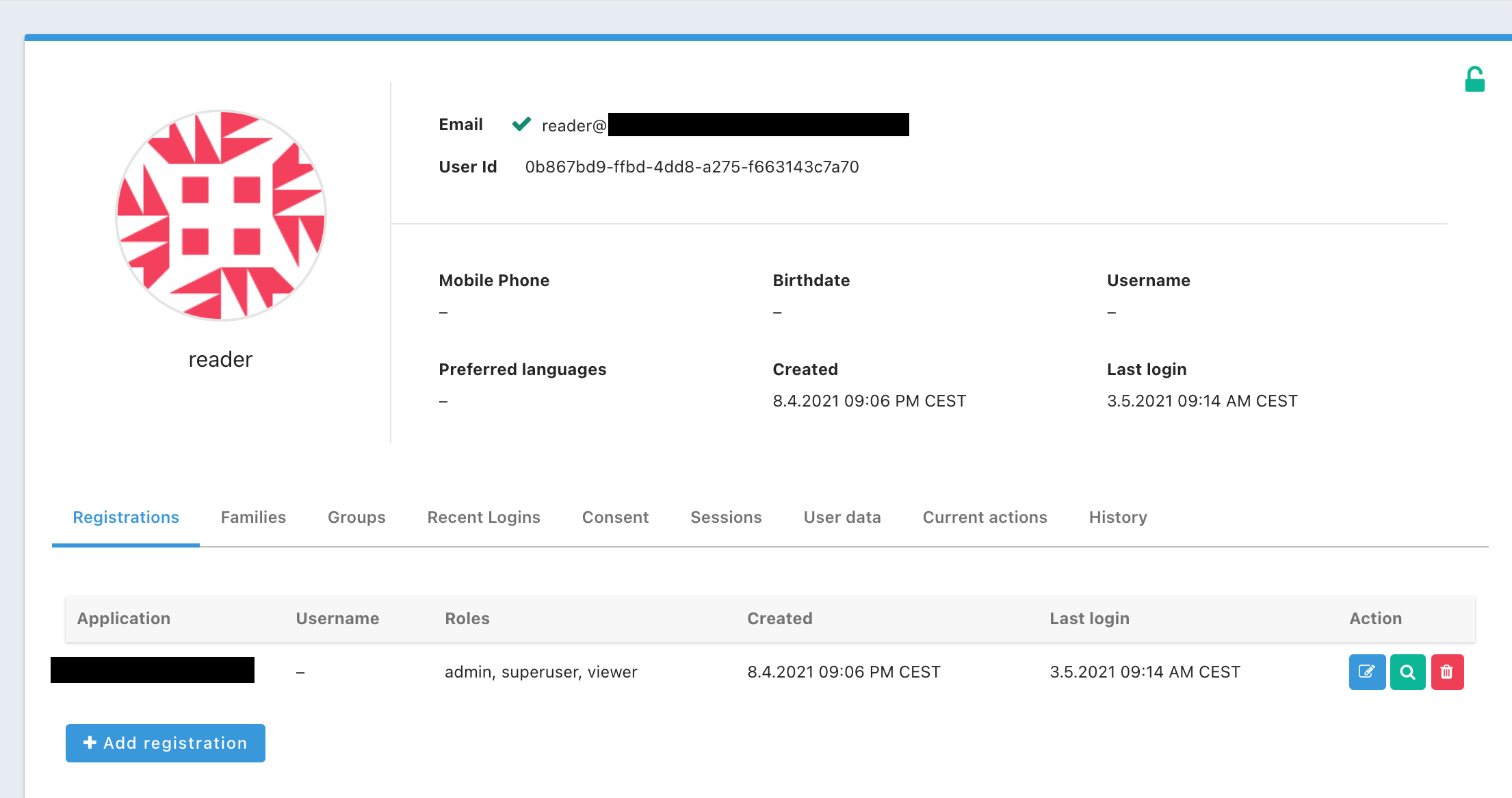Open the User data tab

tap(842, 517)
